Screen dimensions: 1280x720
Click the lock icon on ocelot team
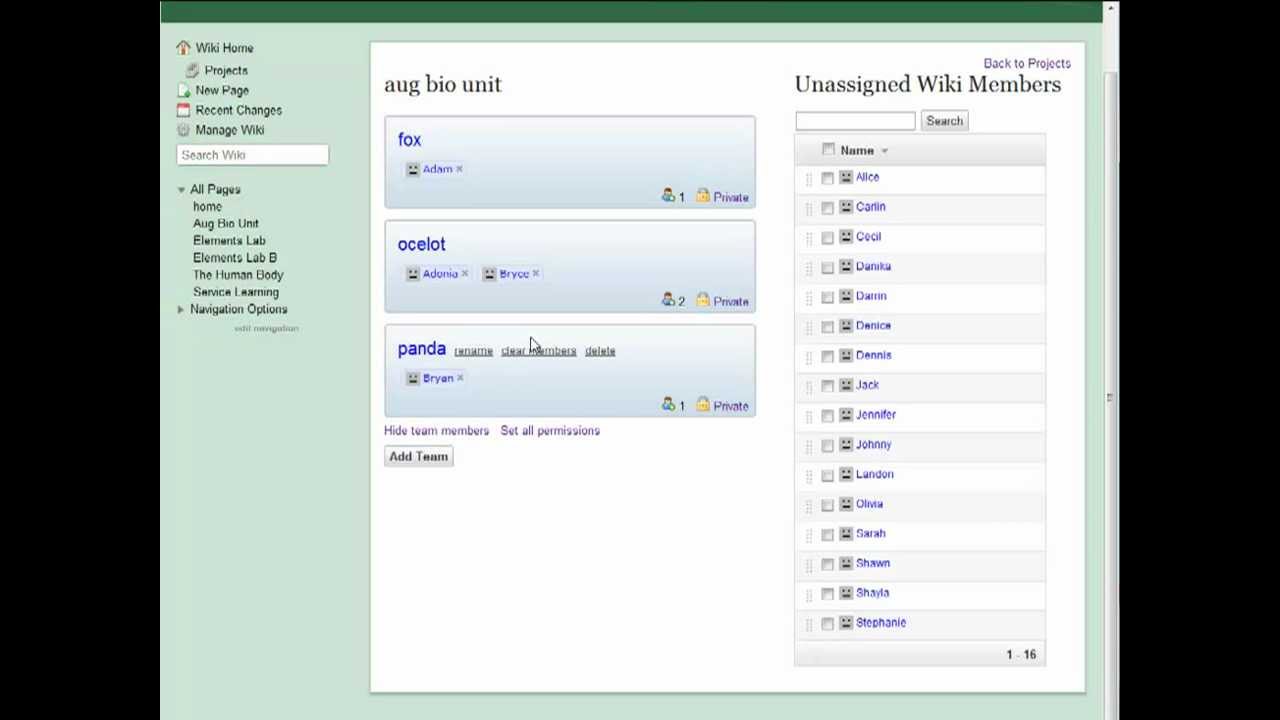703,300
